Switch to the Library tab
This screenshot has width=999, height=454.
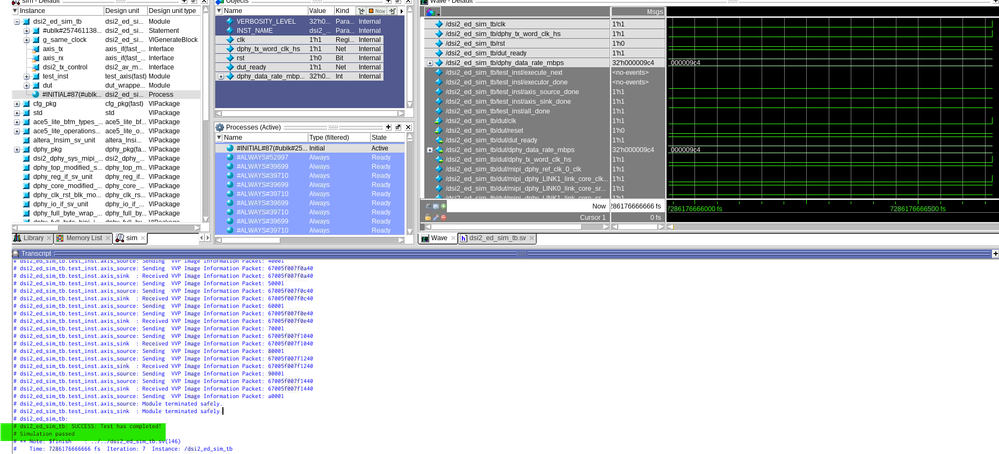click(x=33, y=238)
